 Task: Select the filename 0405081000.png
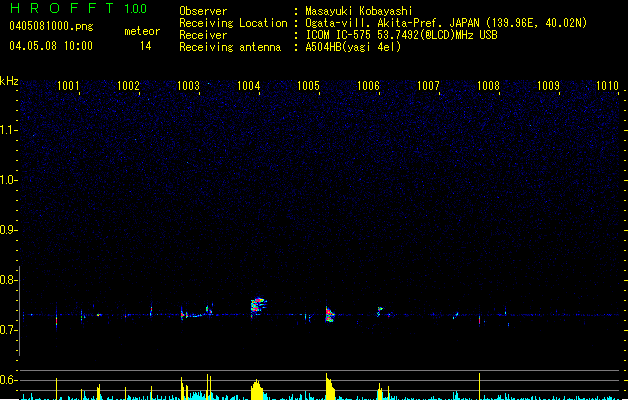(x=51, y=26)
